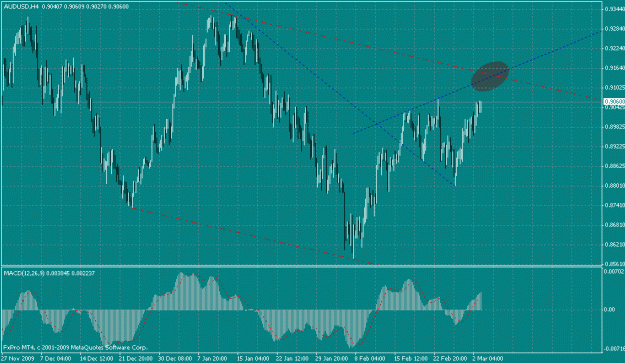Click the 0.8741 price axis value

(616, 205)
